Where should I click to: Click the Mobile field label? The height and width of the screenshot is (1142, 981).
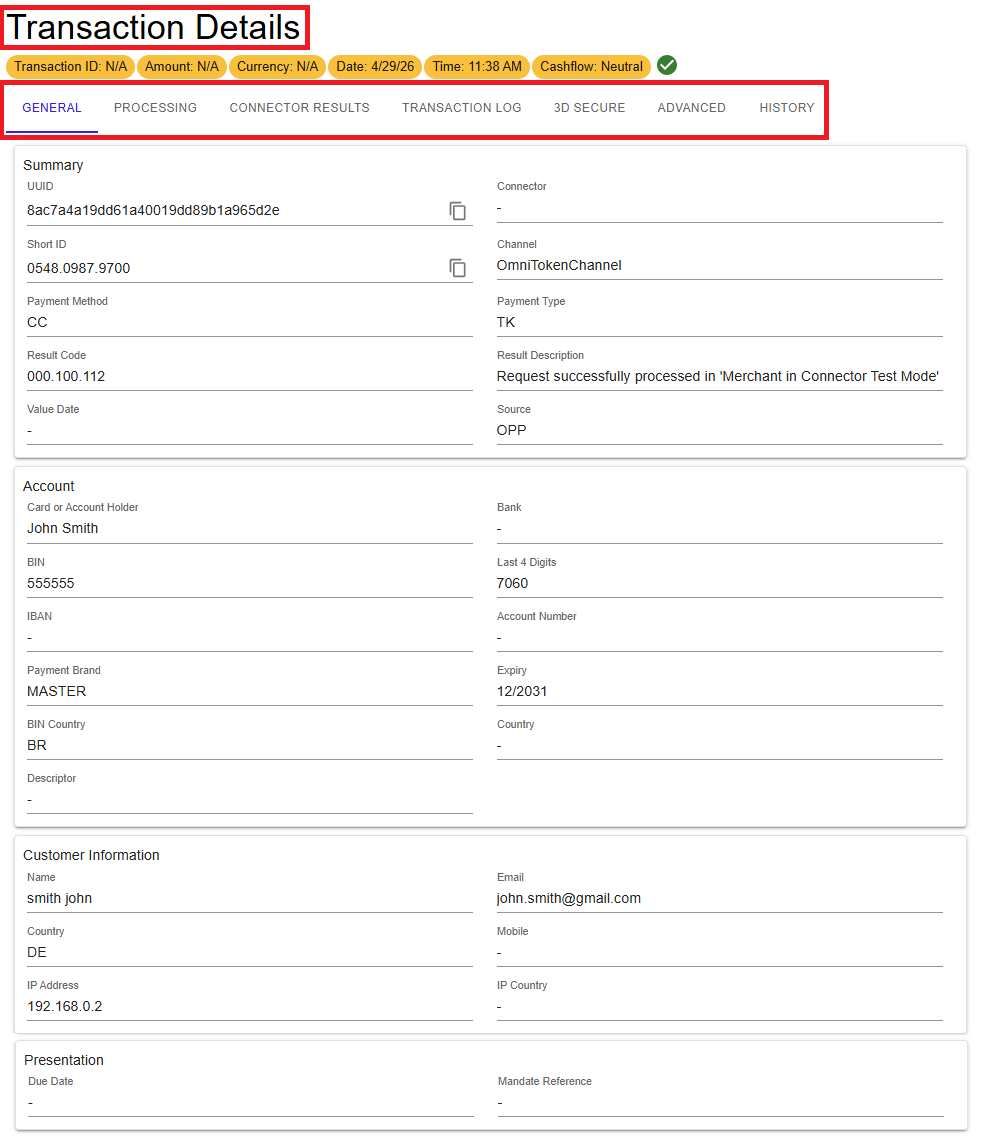[513, 931]
